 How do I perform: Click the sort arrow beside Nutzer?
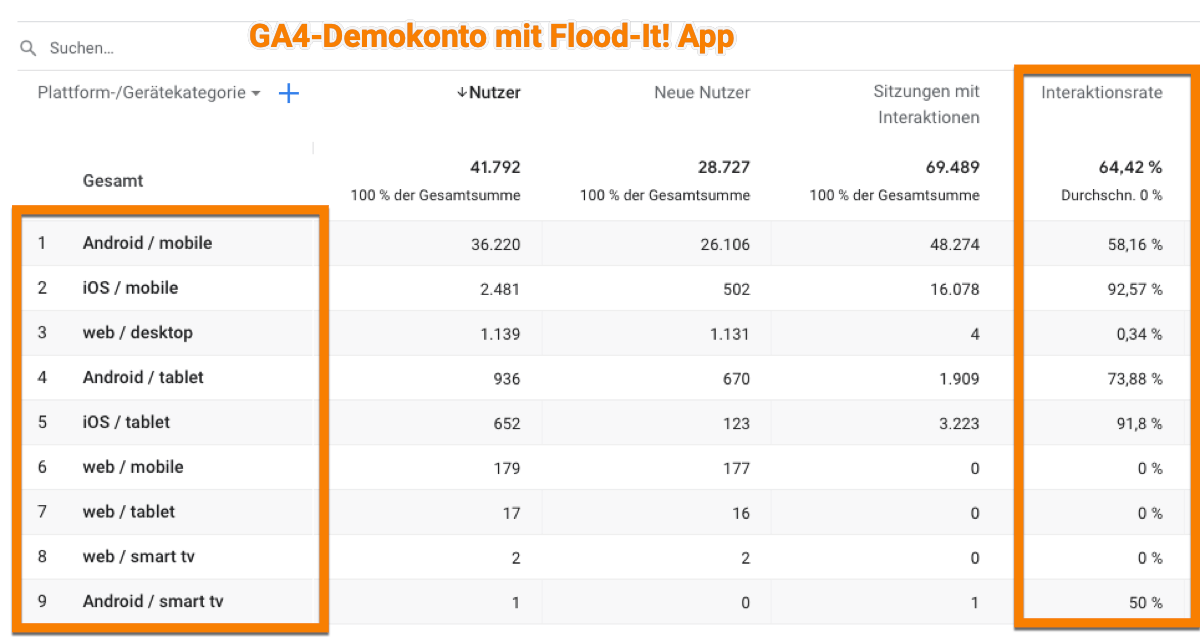461,93
